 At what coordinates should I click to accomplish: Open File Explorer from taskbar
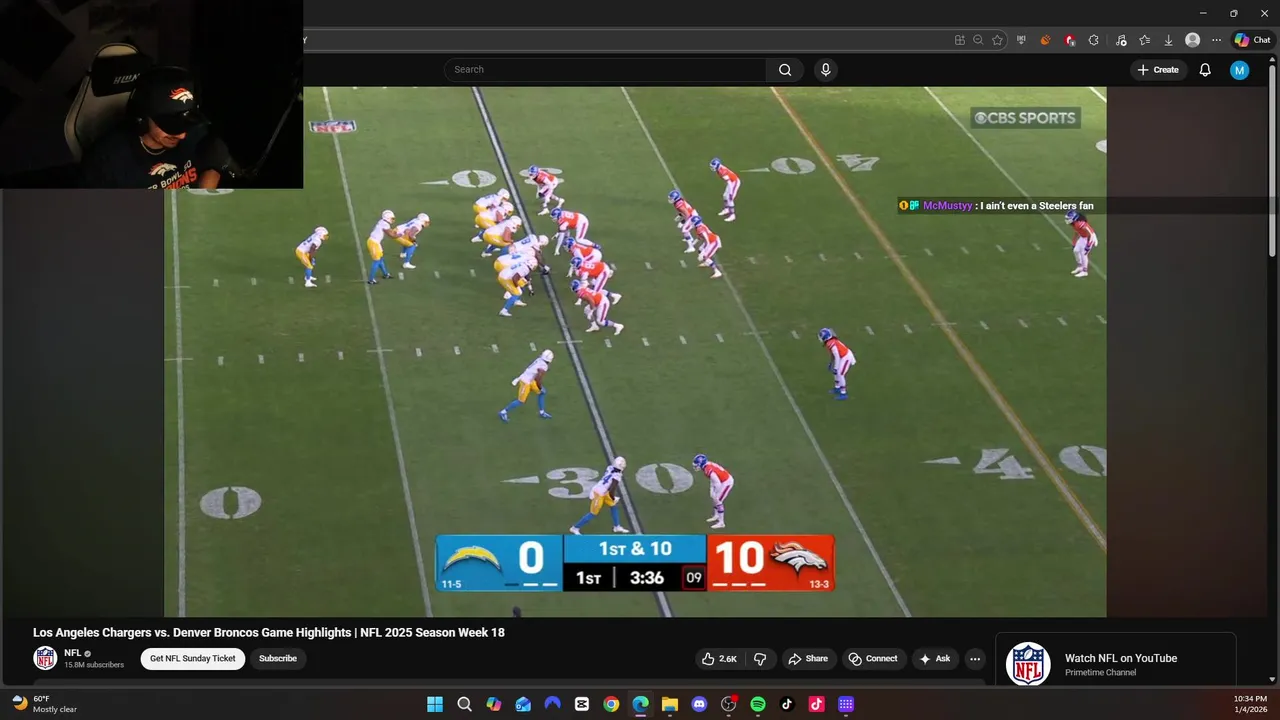(x=670, y=704)
